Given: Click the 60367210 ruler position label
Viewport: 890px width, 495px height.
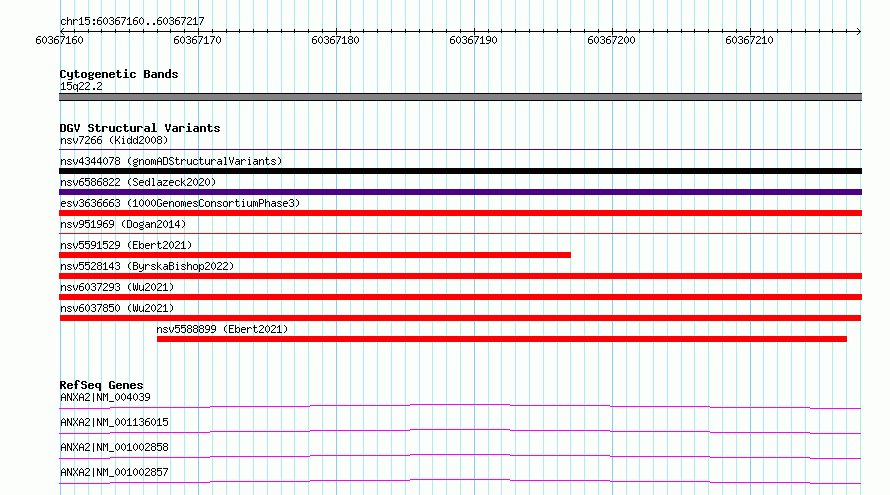Looking at the screenshot, I should [749, 40].
